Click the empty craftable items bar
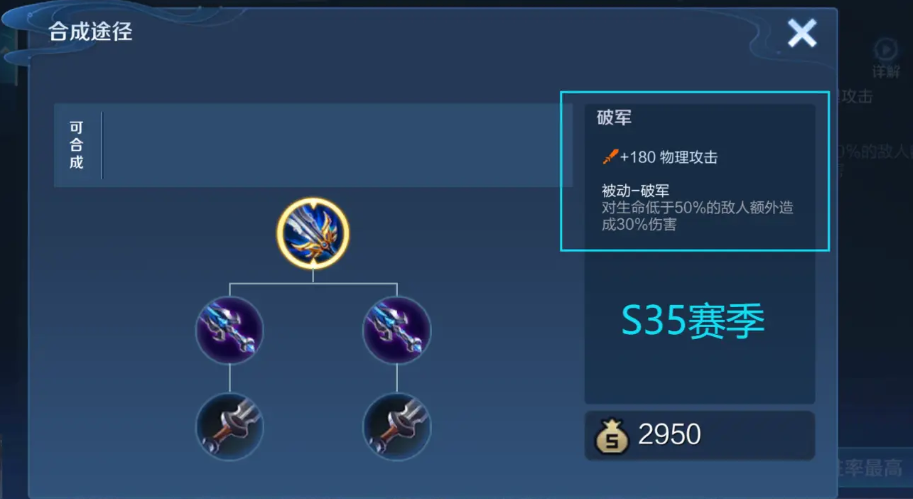Viewport: 913px width, 499px height. pos(337,146)
